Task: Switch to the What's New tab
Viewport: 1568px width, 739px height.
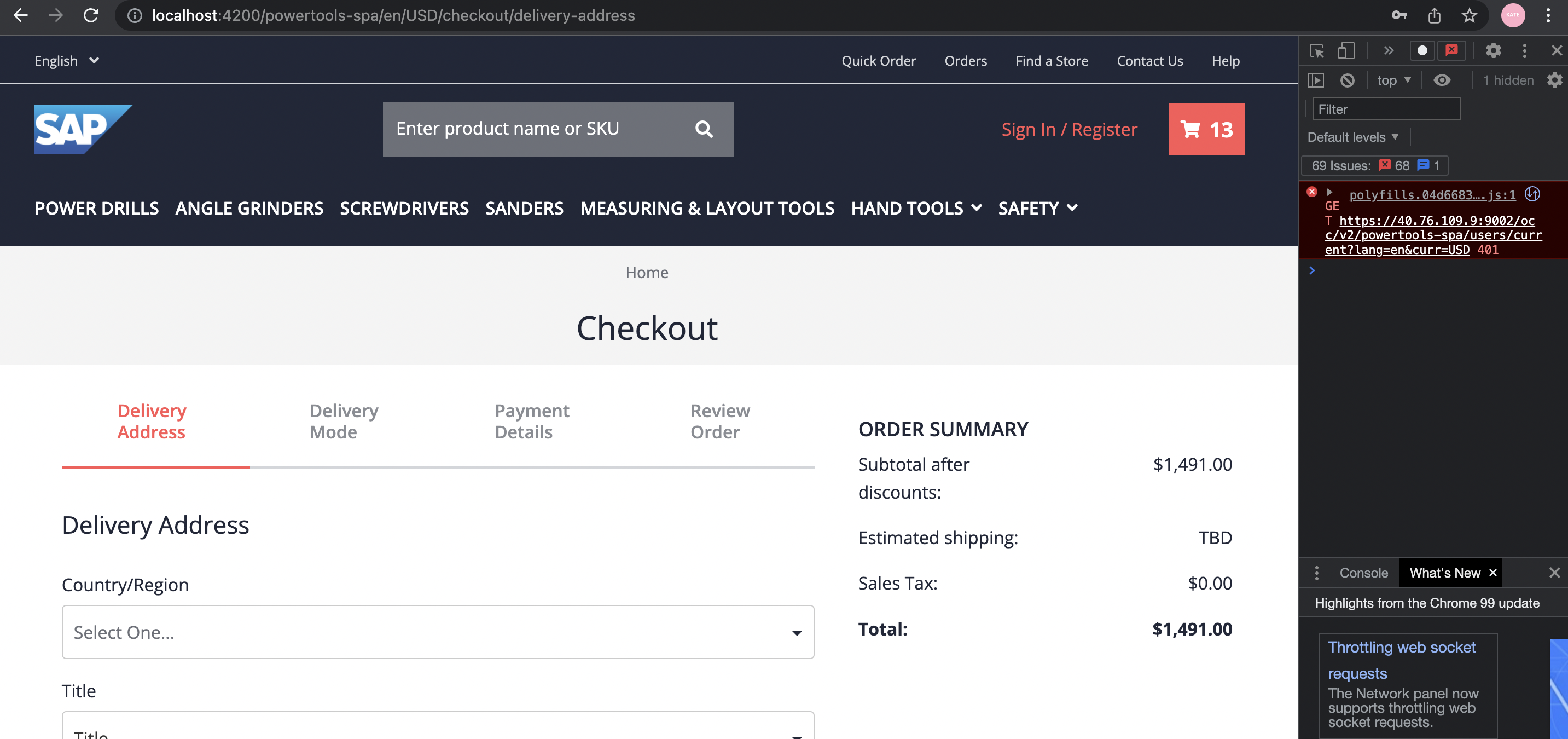Action: 1444,573
